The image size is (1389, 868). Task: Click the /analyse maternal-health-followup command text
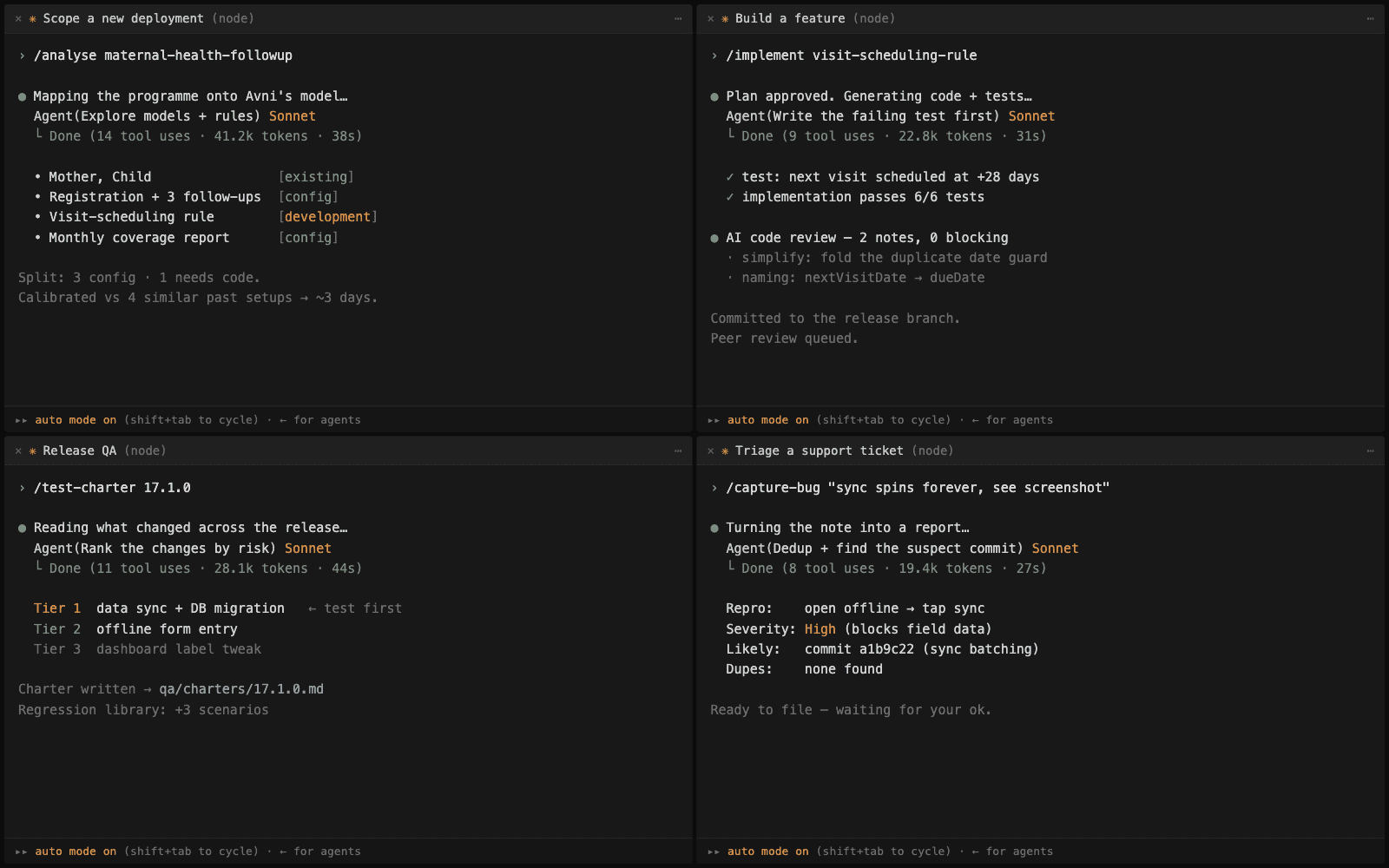click(163, 56)
